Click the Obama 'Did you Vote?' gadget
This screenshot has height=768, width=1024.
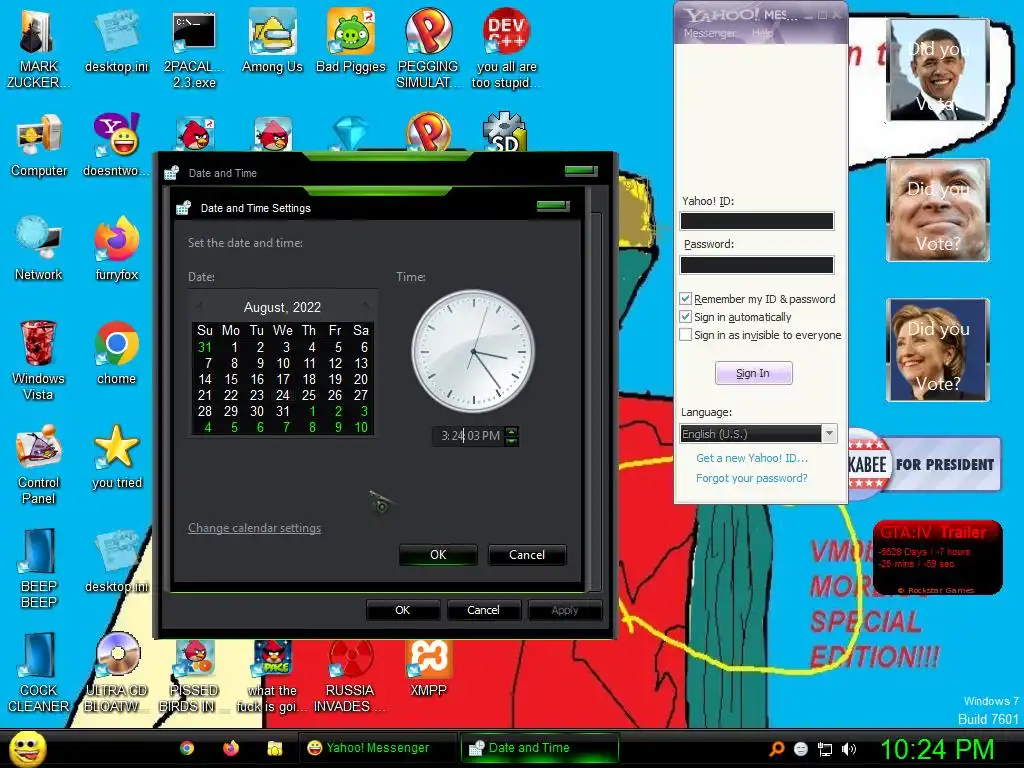point(938,70)
